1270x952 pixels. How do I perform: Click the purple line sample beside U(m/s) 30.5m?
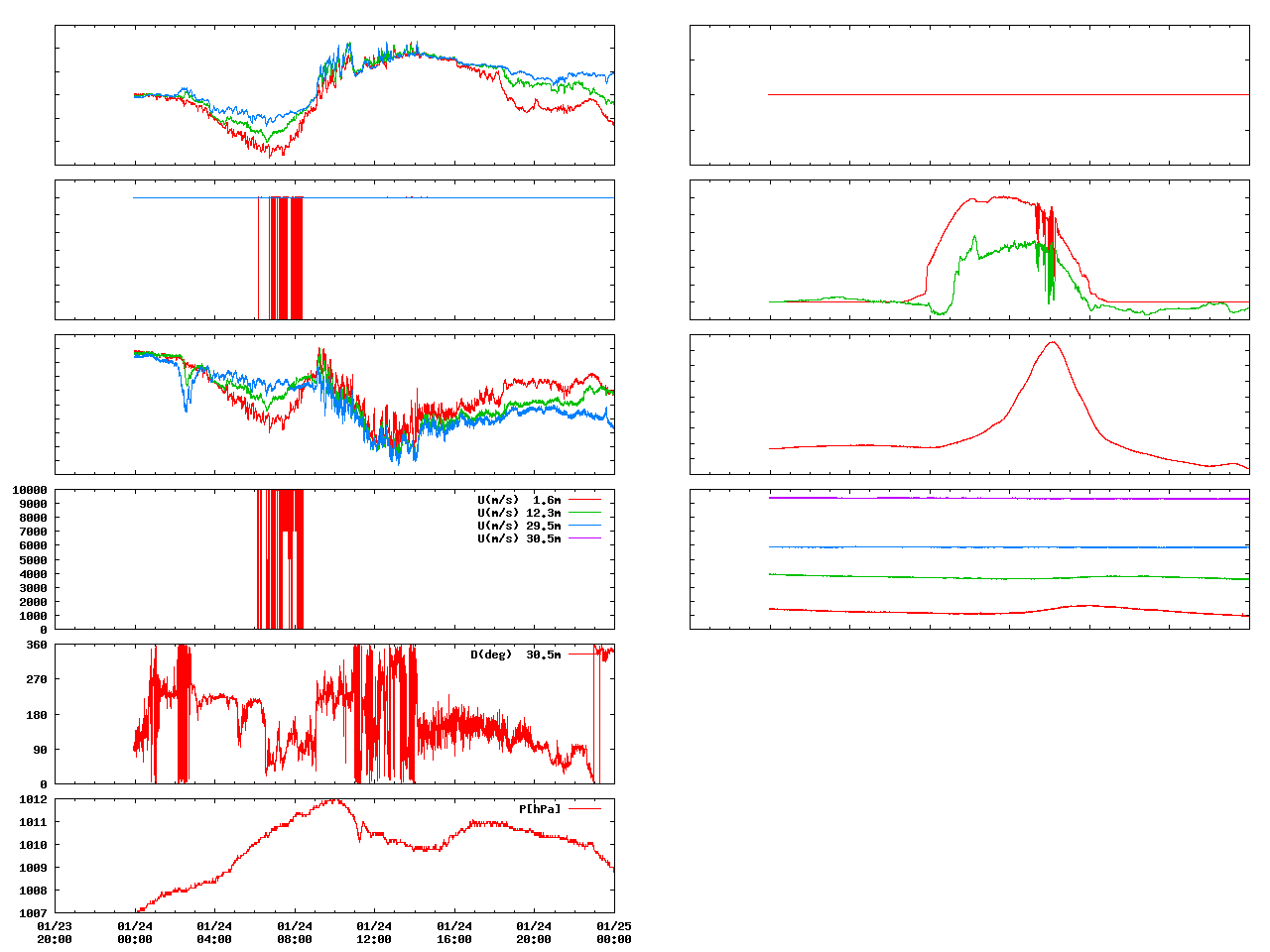584,538
